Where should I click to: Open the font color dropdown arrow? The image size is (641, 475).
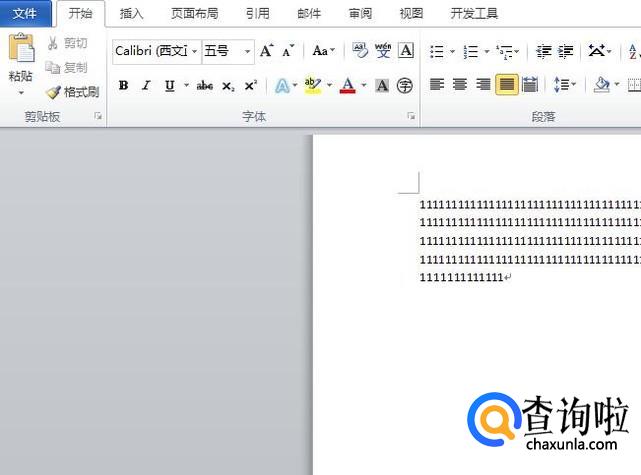click(364, 85)
